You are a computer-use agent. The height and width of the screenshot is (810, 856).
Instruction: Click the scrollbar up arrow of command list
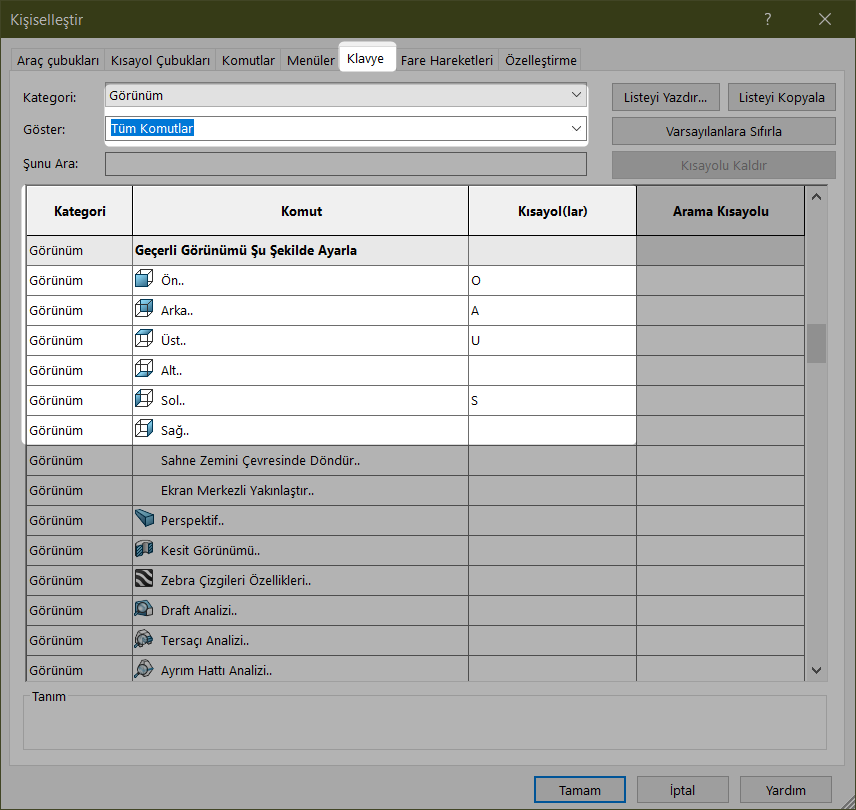(816, 197)
